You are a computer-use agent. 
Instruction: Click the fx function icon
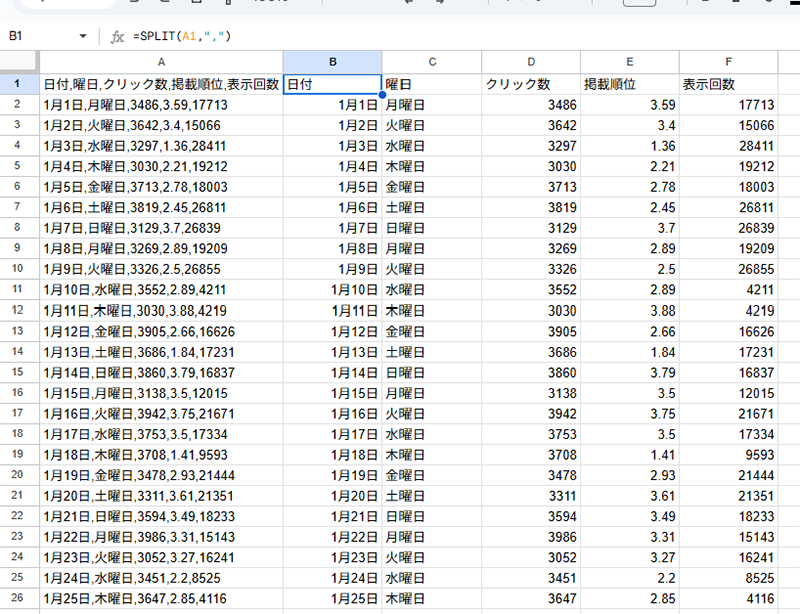(x=117, y=37)
